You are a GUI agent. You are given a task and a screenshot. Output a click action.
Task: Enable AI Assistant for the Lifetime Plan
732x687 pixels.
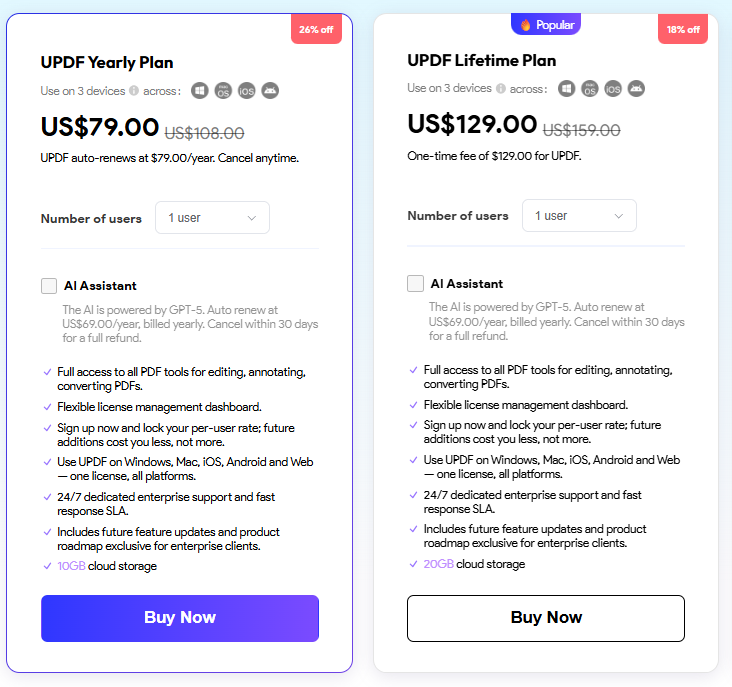click(415, 283)
